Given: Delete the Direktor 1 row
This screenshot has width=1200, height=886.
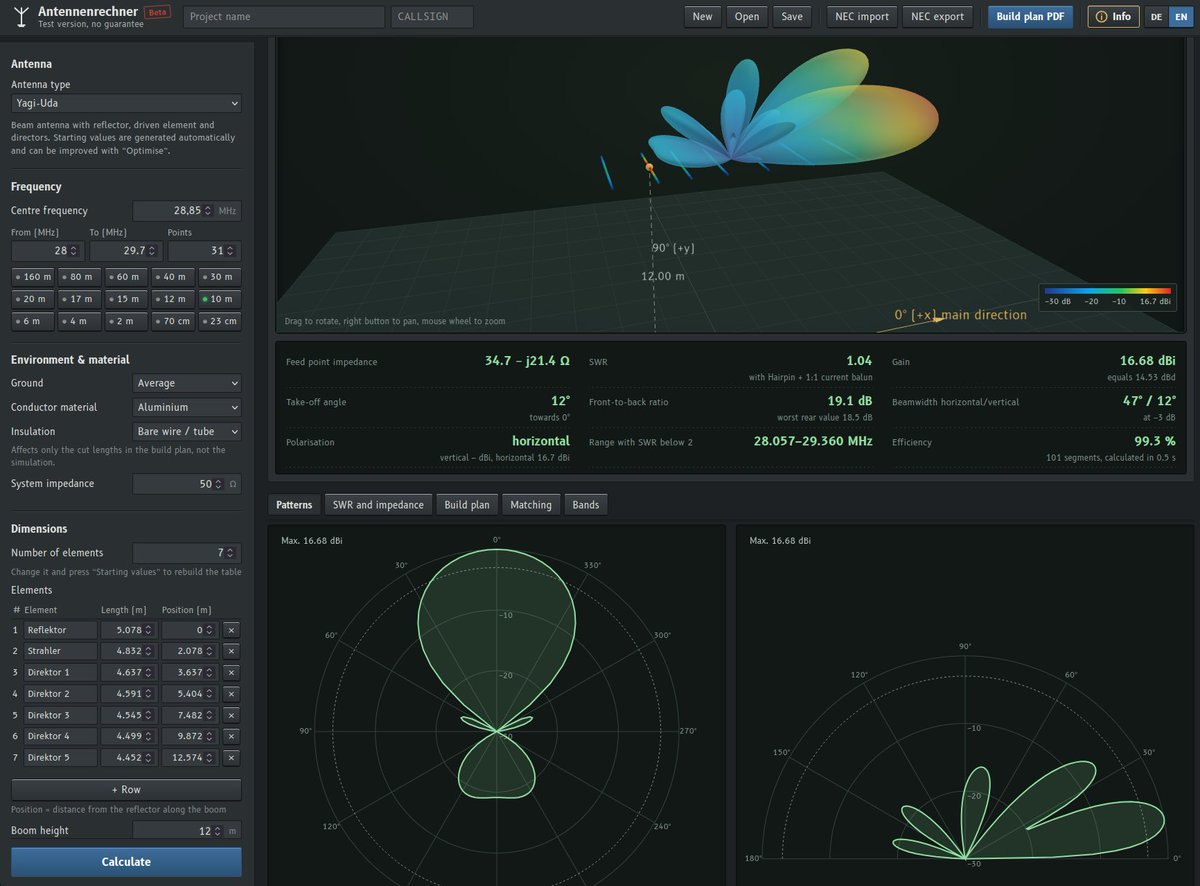Looking at the screenshot, I should [231, 672].
